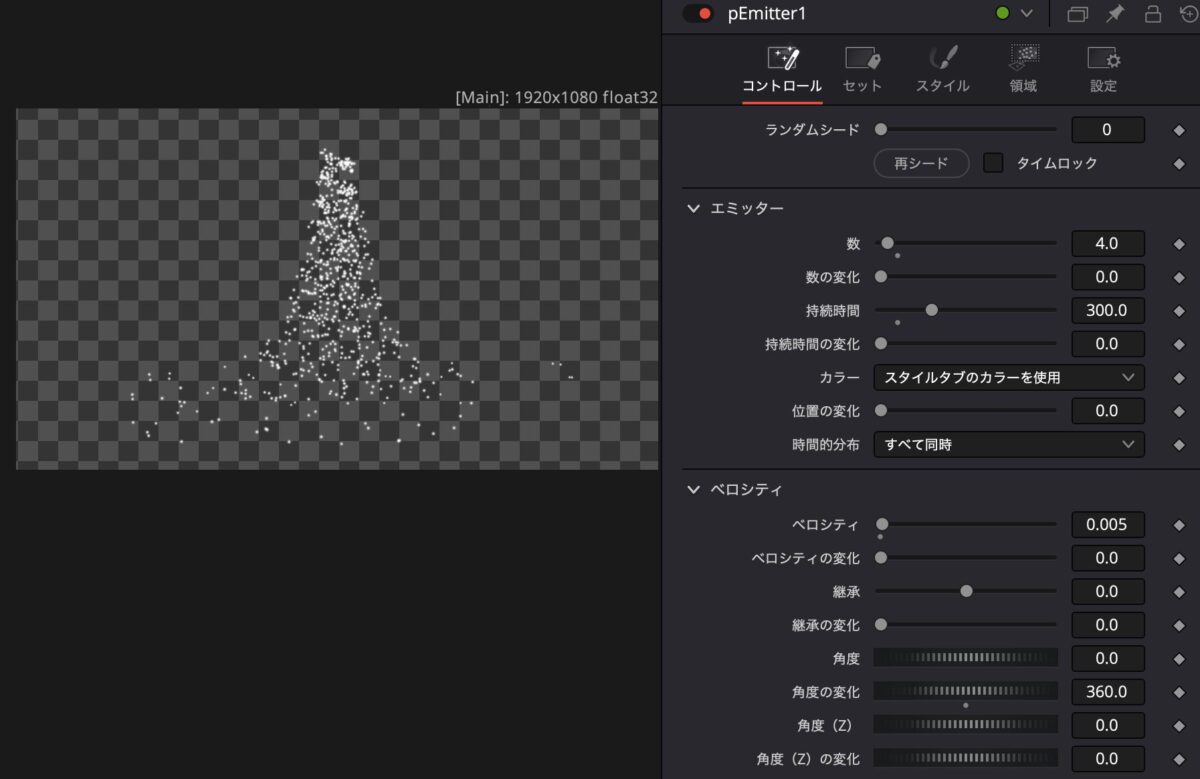Click keyframe diamond for 位置の変化

point(1179,411)
